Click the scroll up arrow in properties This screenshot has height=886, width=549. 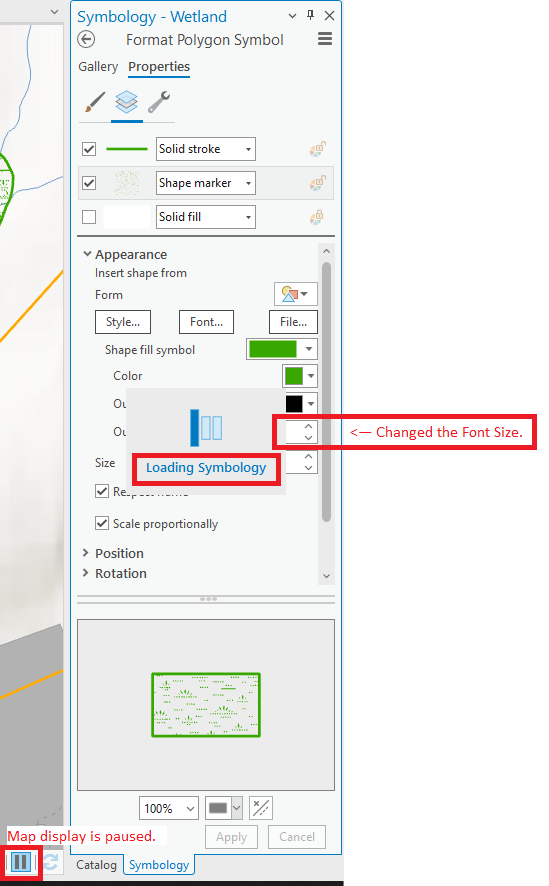point(326,250)
